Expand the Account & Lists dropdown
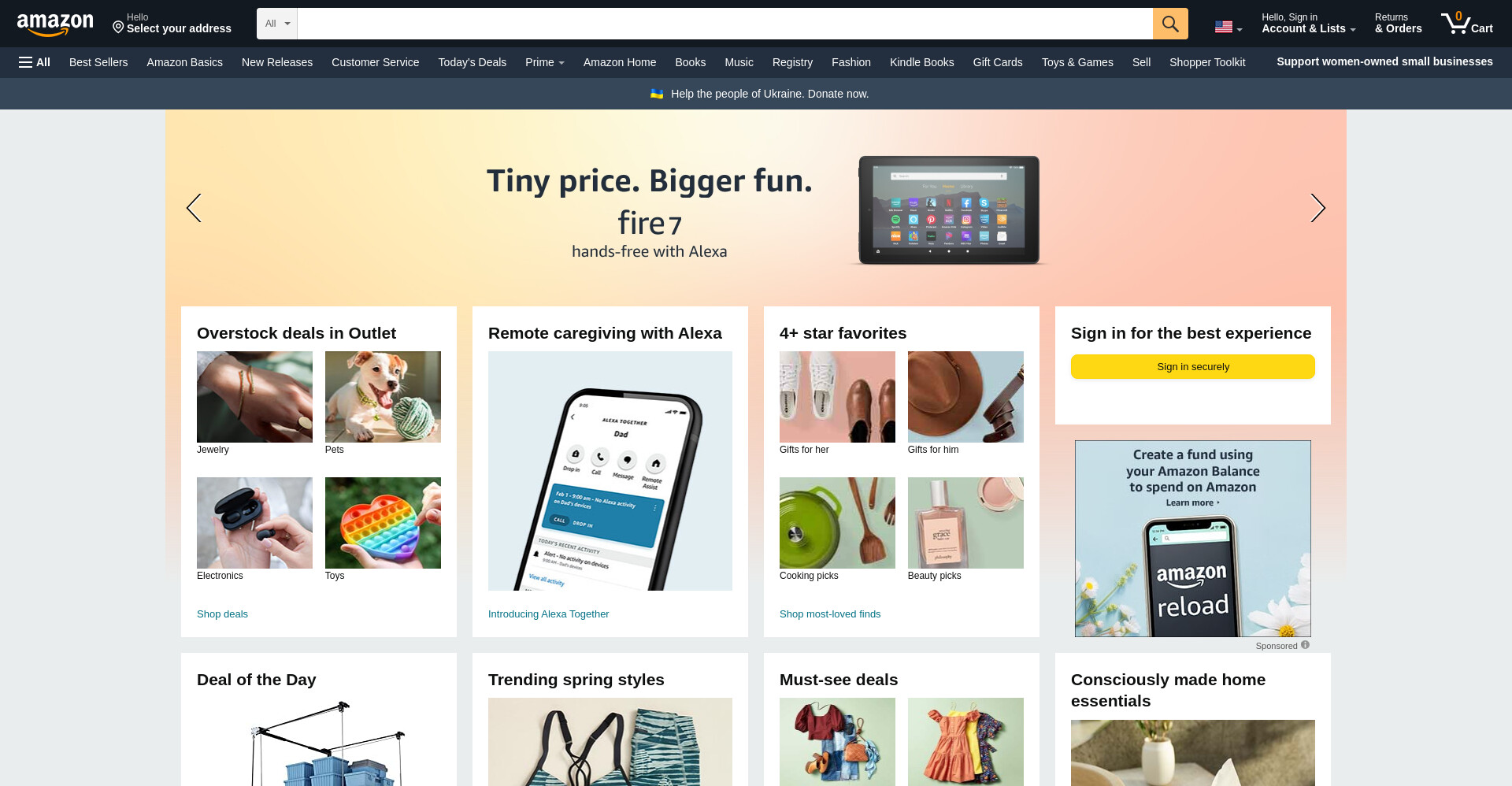1512x786 pixels. (x=1308, y=23)
